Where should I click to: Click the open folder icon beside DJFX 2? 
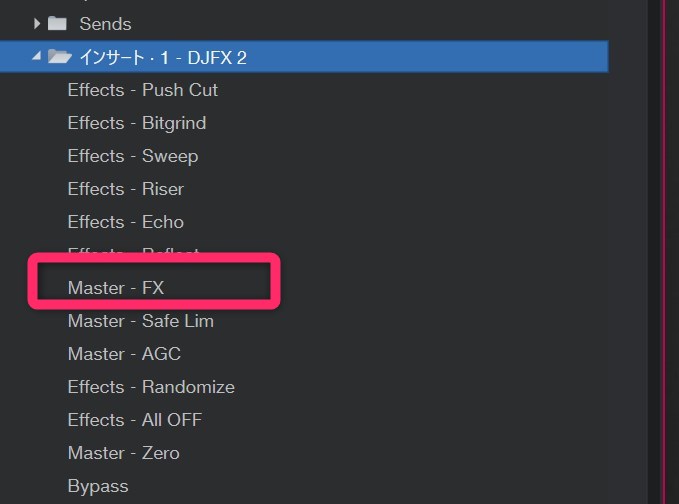(x=59, y=57)
